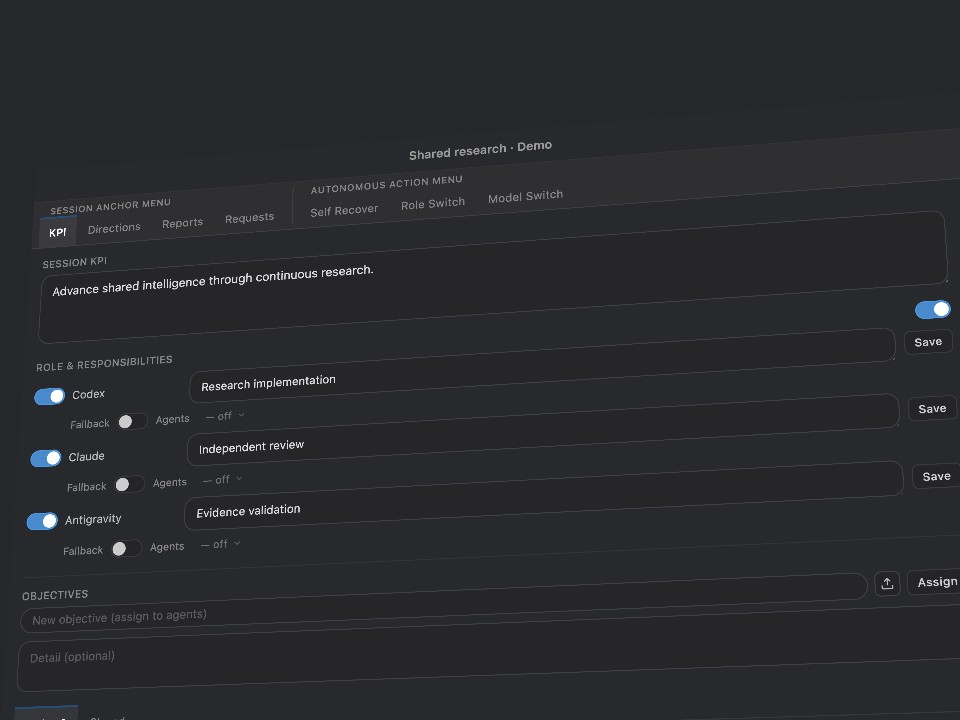960x720 pixels.
Task: Click the "ROLE & RESPONSIBILITIES" heading
Action: click(x=104, y=363)
